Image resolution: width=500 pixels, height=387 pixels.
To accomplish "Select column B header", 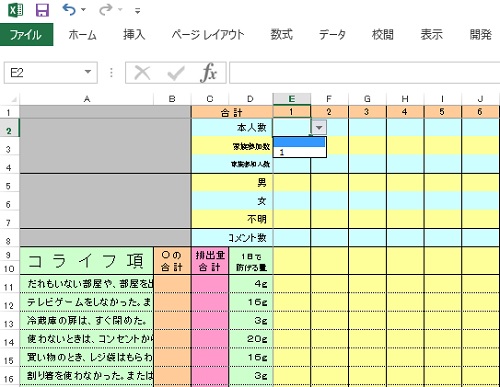I will pyautogui.click(x=172, y=99).
